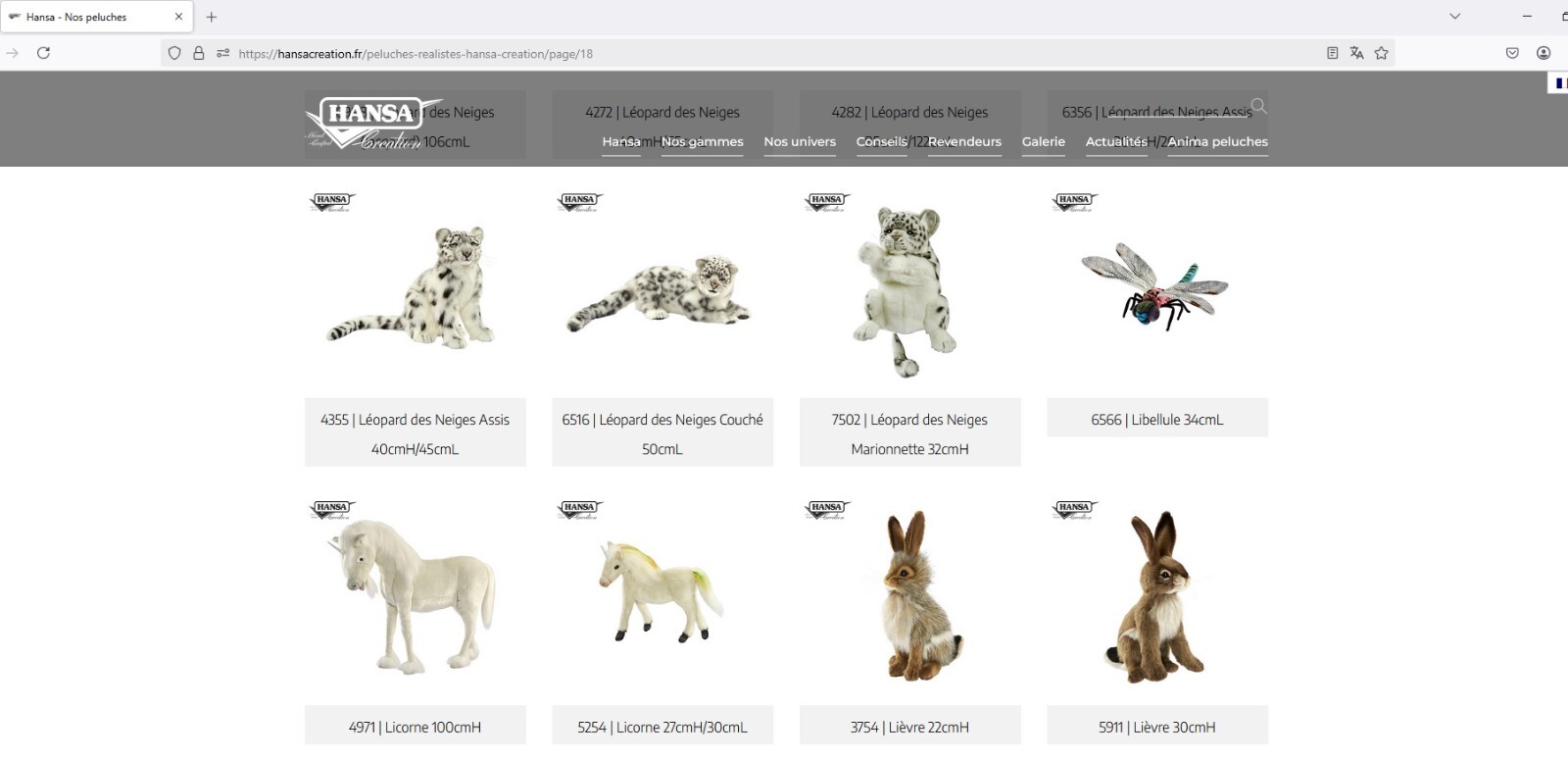
Task: Minimize the browser window
Action: tap(1527, 17)
